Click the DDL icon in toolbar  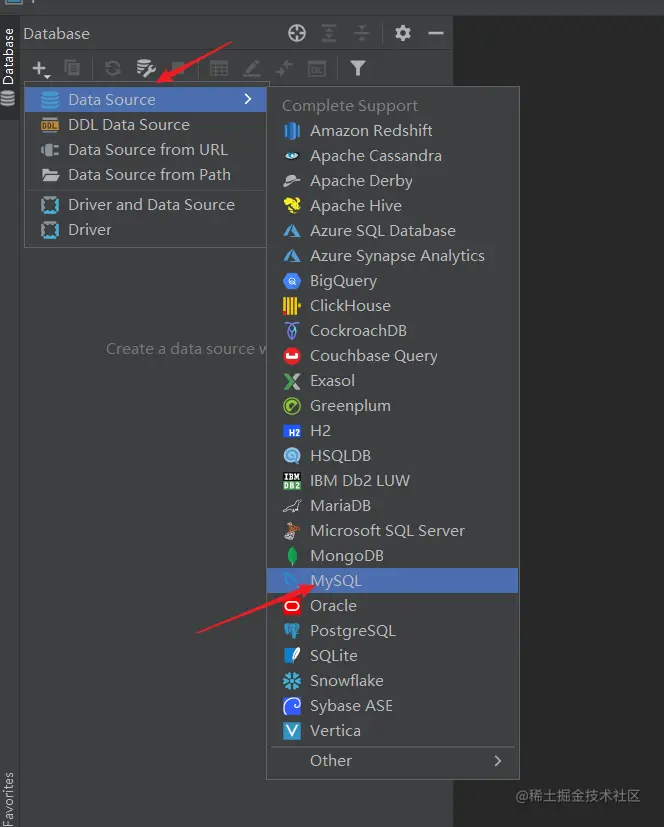click(x=316, y=69)
